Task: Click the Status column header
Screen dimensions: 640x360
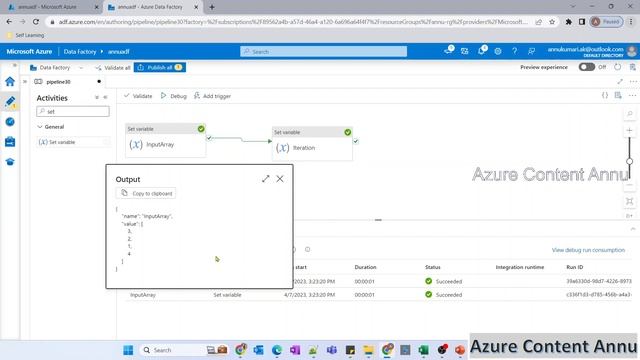Action: (433, 267)
